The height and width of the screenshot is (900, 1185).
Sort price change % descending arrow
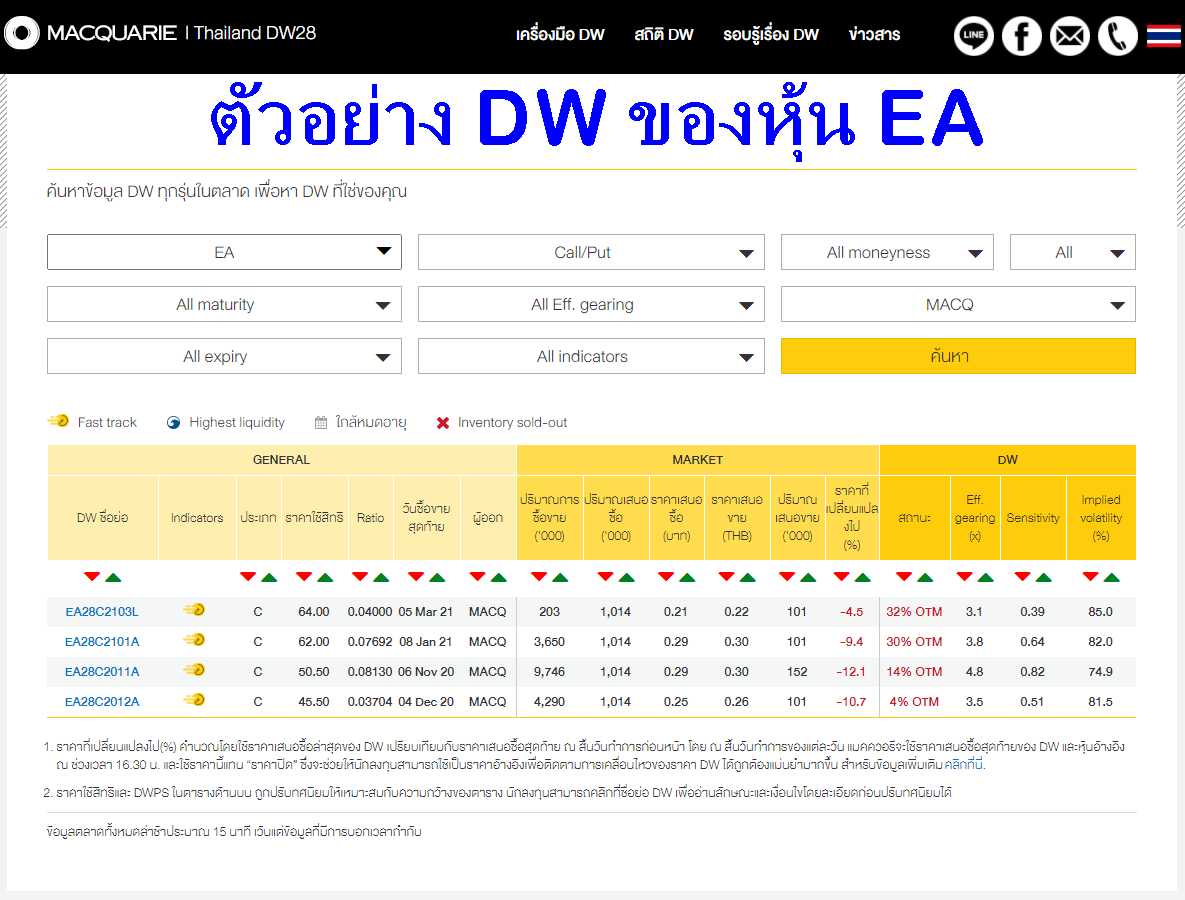(841, 577)
